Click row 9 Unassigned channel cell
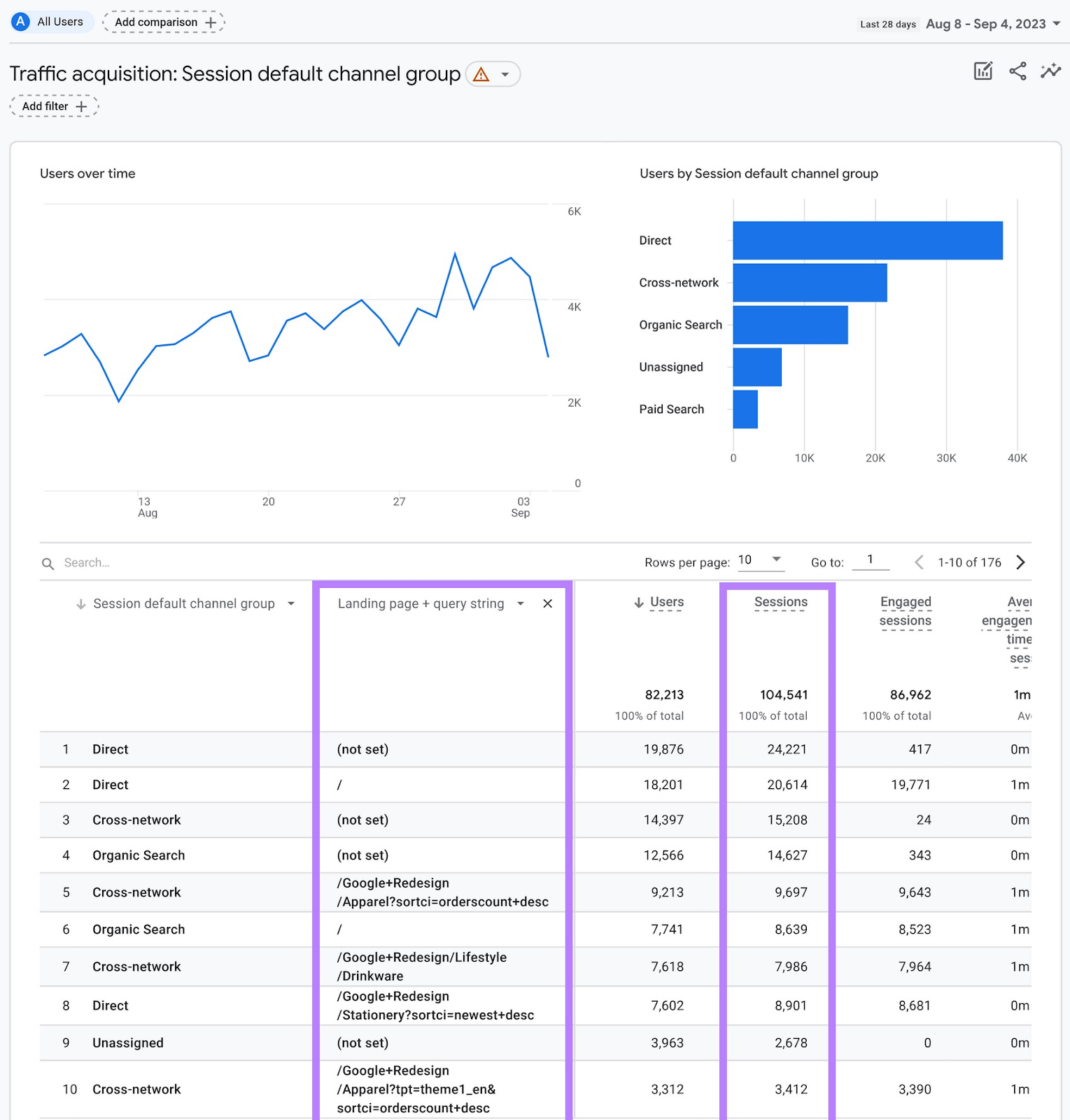 point(128,1043)
